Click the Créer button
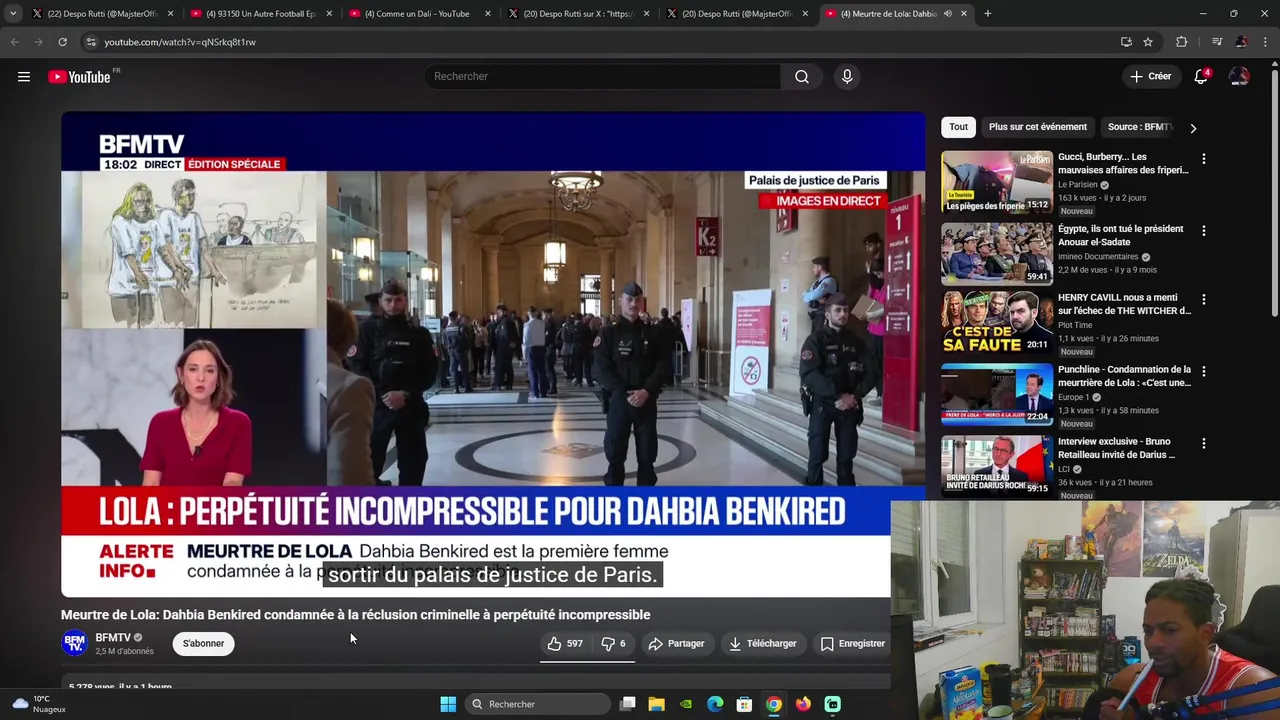Image resolution: width=1280 pixels, height=720 pixels. [1151, 76]
